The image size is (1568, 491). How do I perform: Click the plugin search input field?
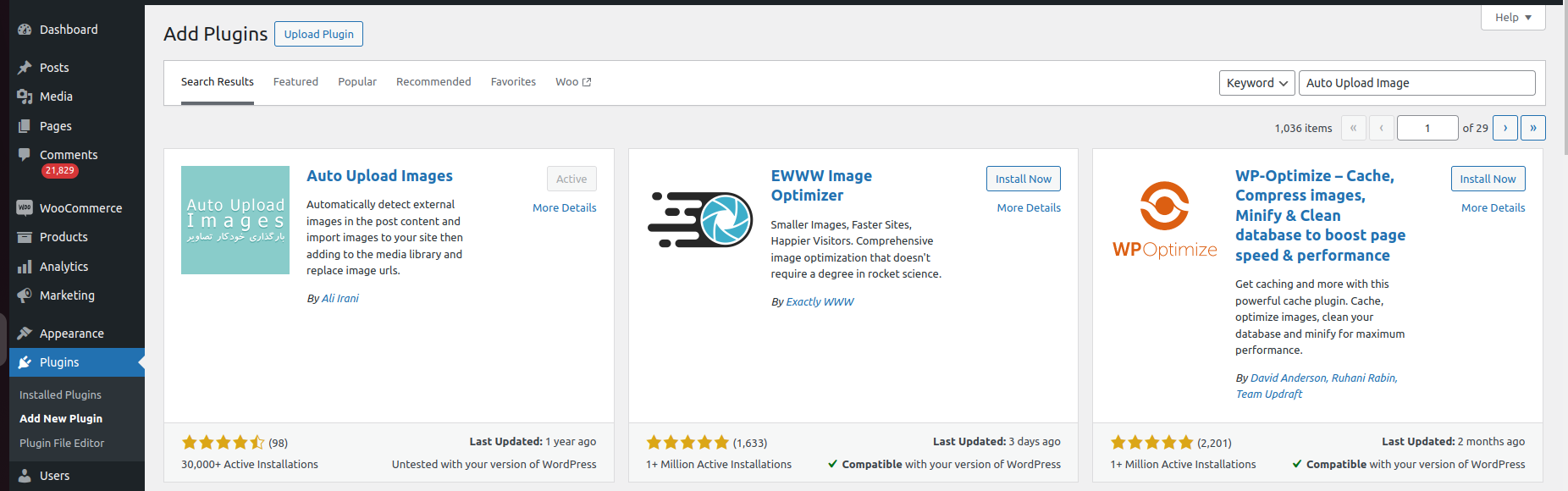coord(1416,83)
